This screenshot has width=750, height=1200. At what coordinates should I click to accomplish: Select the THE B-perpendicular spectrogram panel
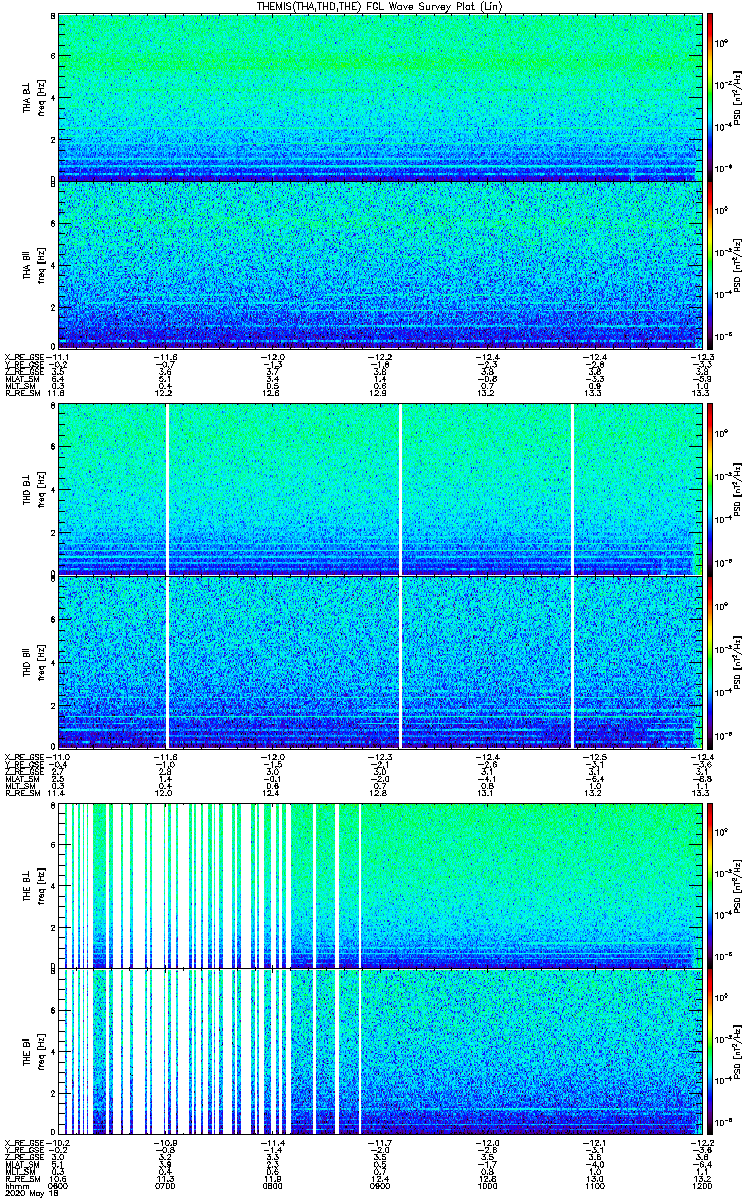tap(378, 884)
